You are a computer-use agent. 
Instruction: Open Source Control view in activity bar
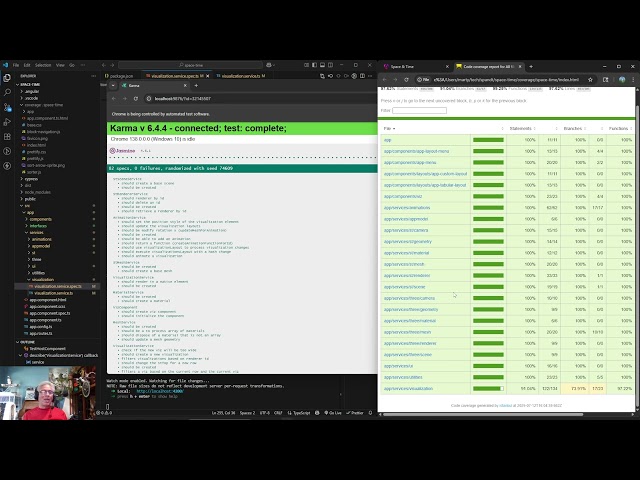7,107
